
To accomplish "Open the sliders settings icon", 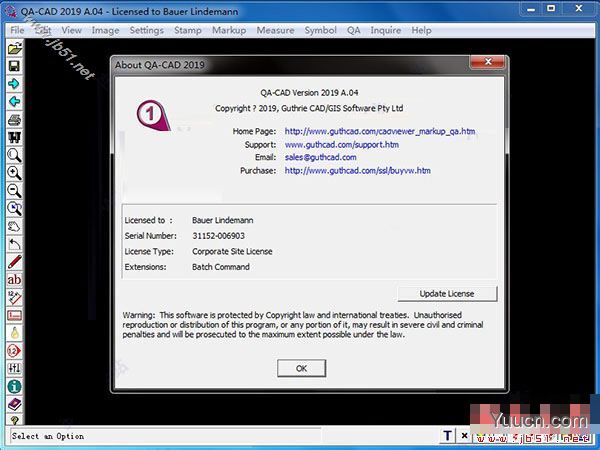I will click(x=15, y=368).
